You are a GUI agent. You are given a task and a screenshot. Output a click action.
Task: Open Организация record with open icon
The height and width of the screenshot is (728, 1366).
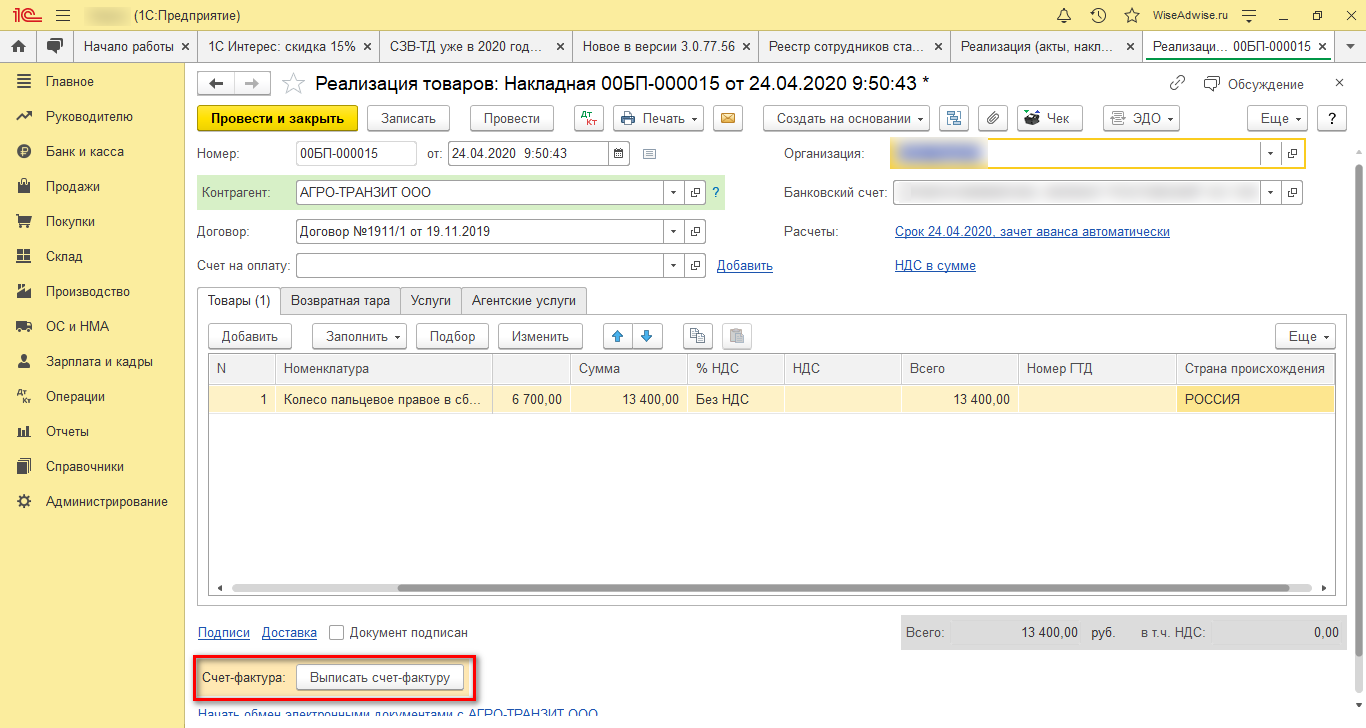click(x=1292, y=153)
